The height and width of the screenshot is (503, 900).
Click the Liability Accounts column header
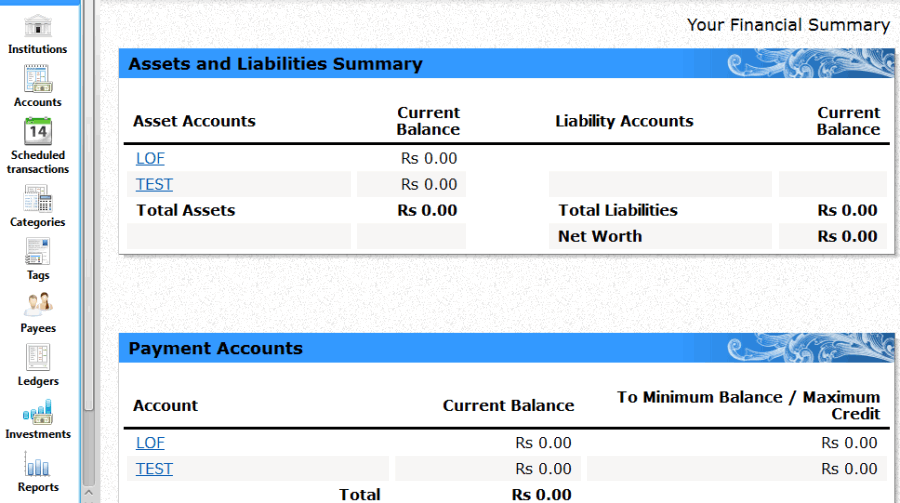tap(624, 121)
